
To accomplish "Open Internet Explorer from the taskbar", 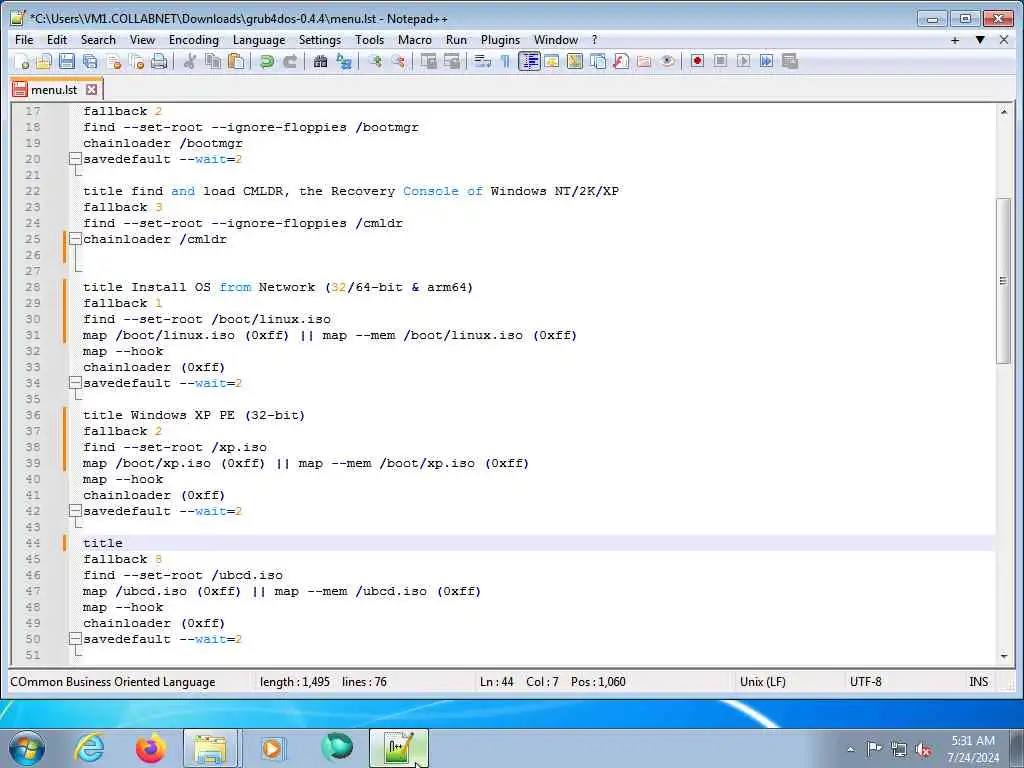I will coord(89,748).
